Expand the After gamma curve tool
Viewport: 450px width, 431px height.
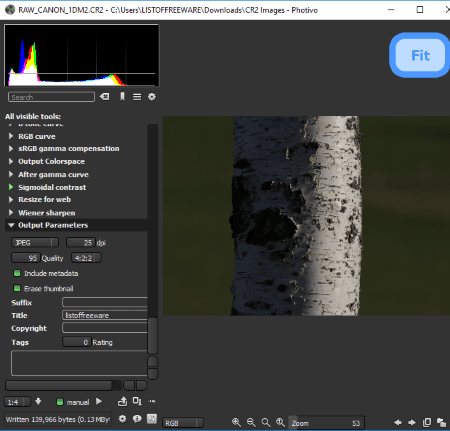11,174
